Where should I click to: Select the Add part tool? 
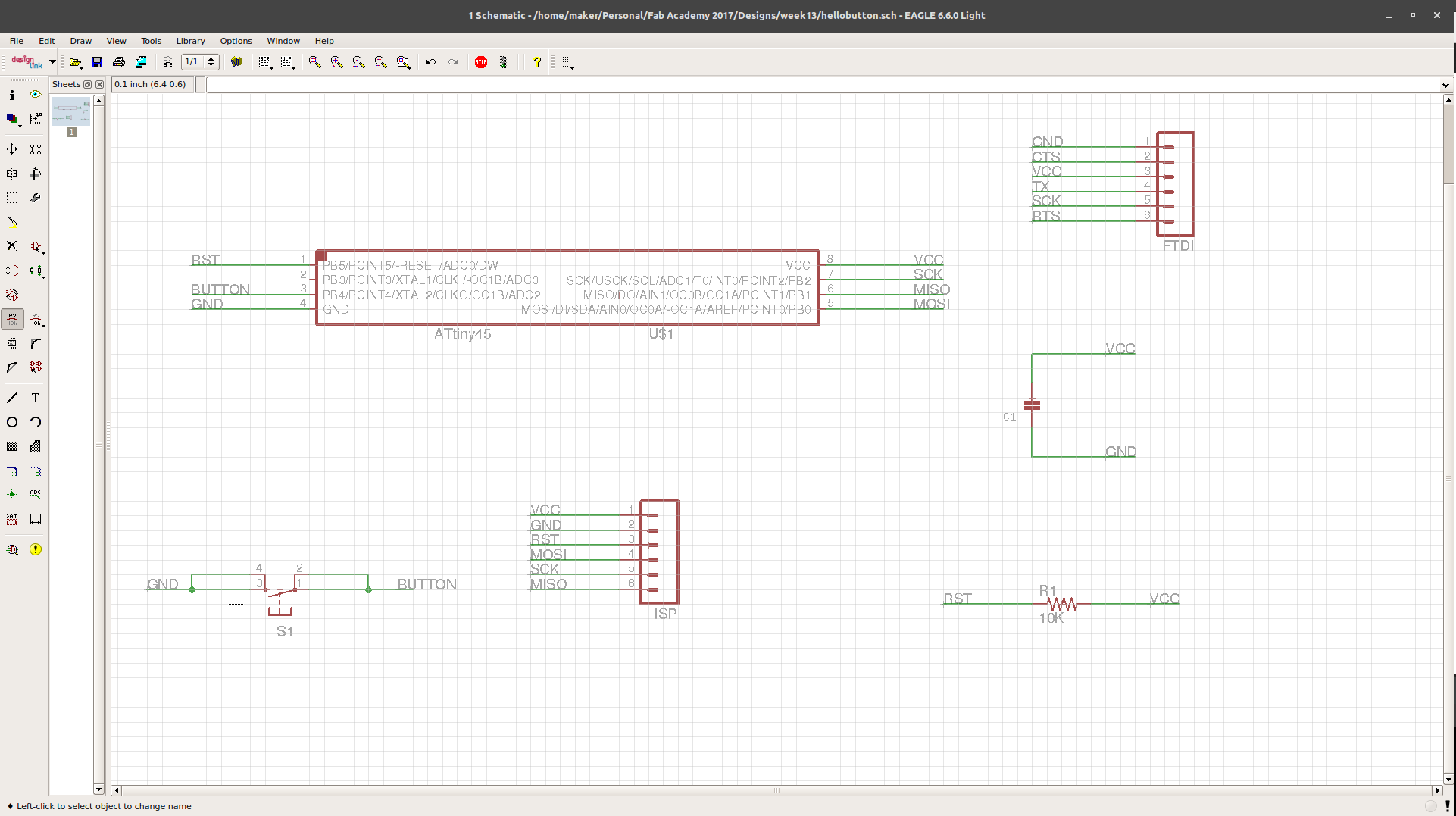(36, 246)
